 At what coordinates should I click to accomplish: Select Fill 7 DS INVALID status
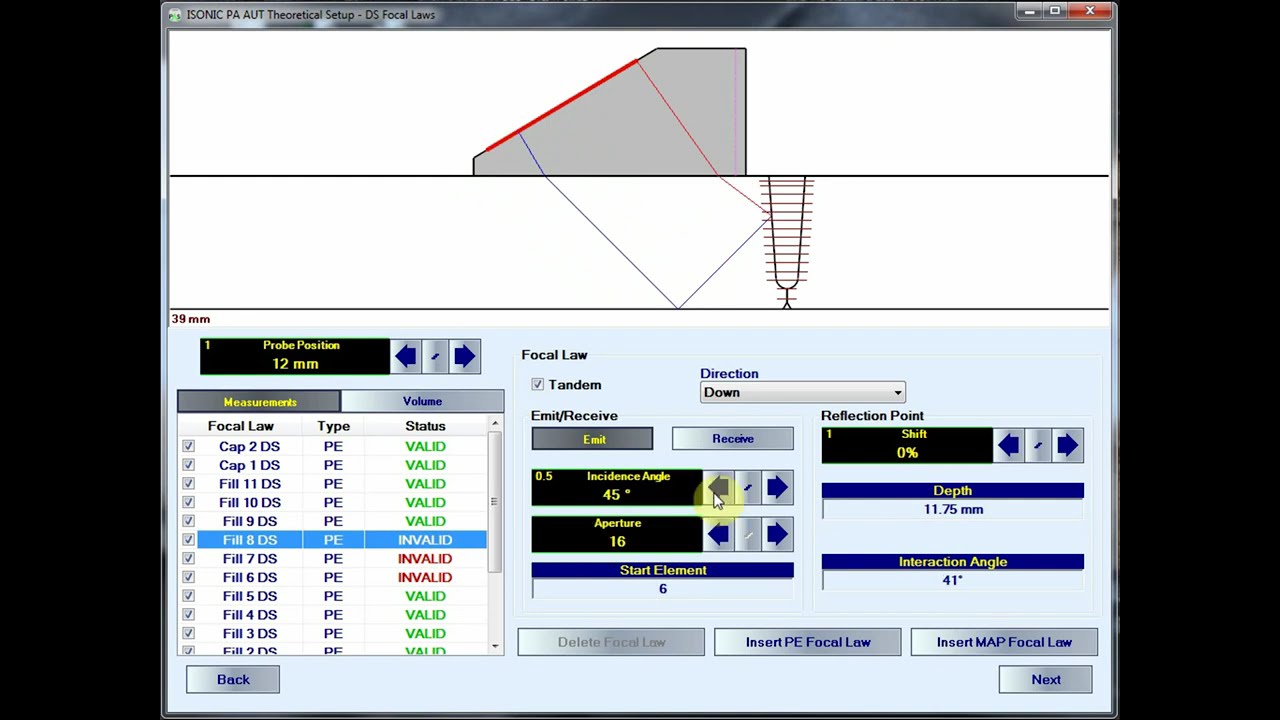tap(425, 559)
